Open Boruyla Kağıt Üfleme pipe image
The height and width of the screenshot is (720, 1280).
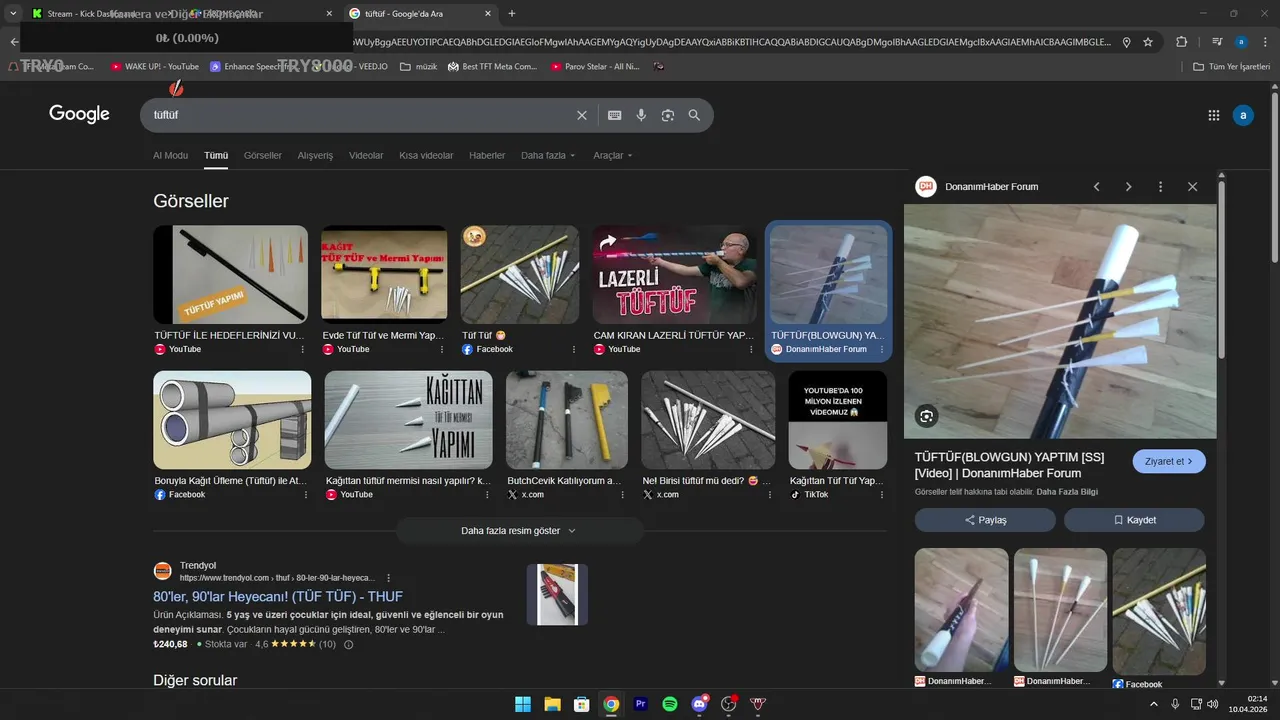232,420
